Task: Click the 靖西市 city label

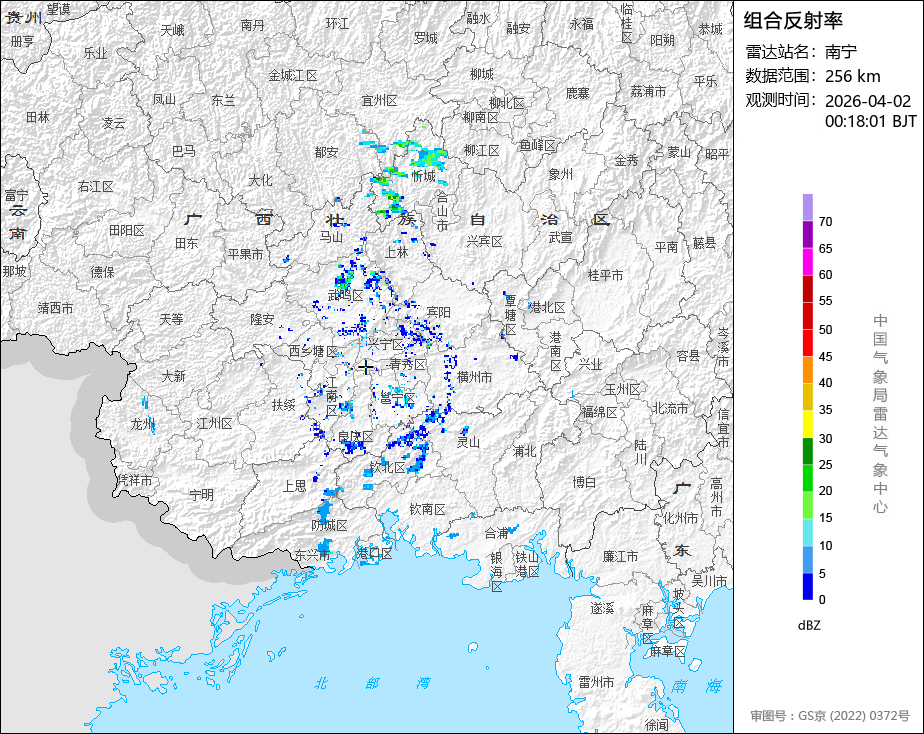Action: pyautogui.click(x=55, y=308)
